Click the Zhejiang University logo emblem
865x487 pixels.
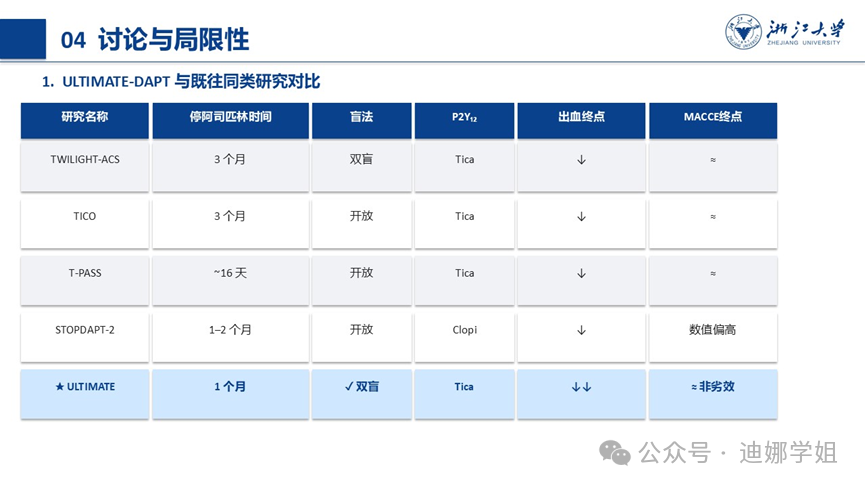743,32
